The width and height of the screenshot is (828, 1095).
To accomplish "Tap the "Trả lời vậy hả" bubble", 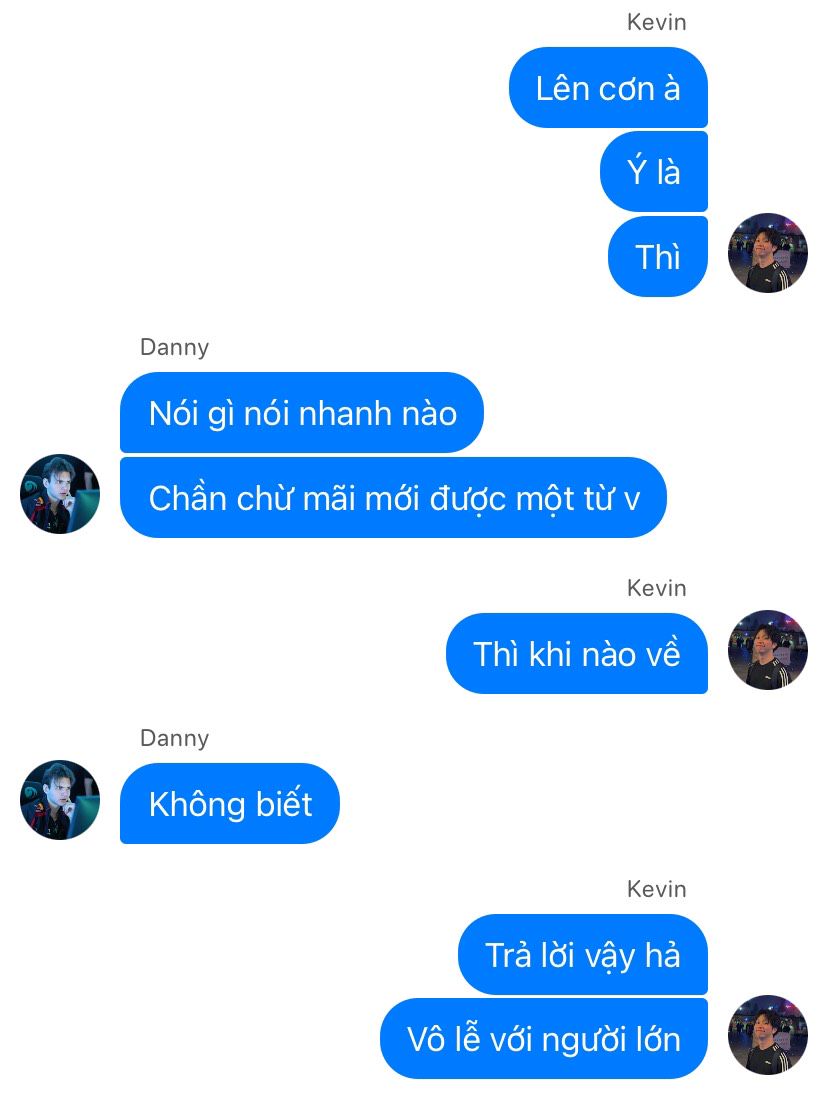I will pyautogui.click(x=583, y=954).
